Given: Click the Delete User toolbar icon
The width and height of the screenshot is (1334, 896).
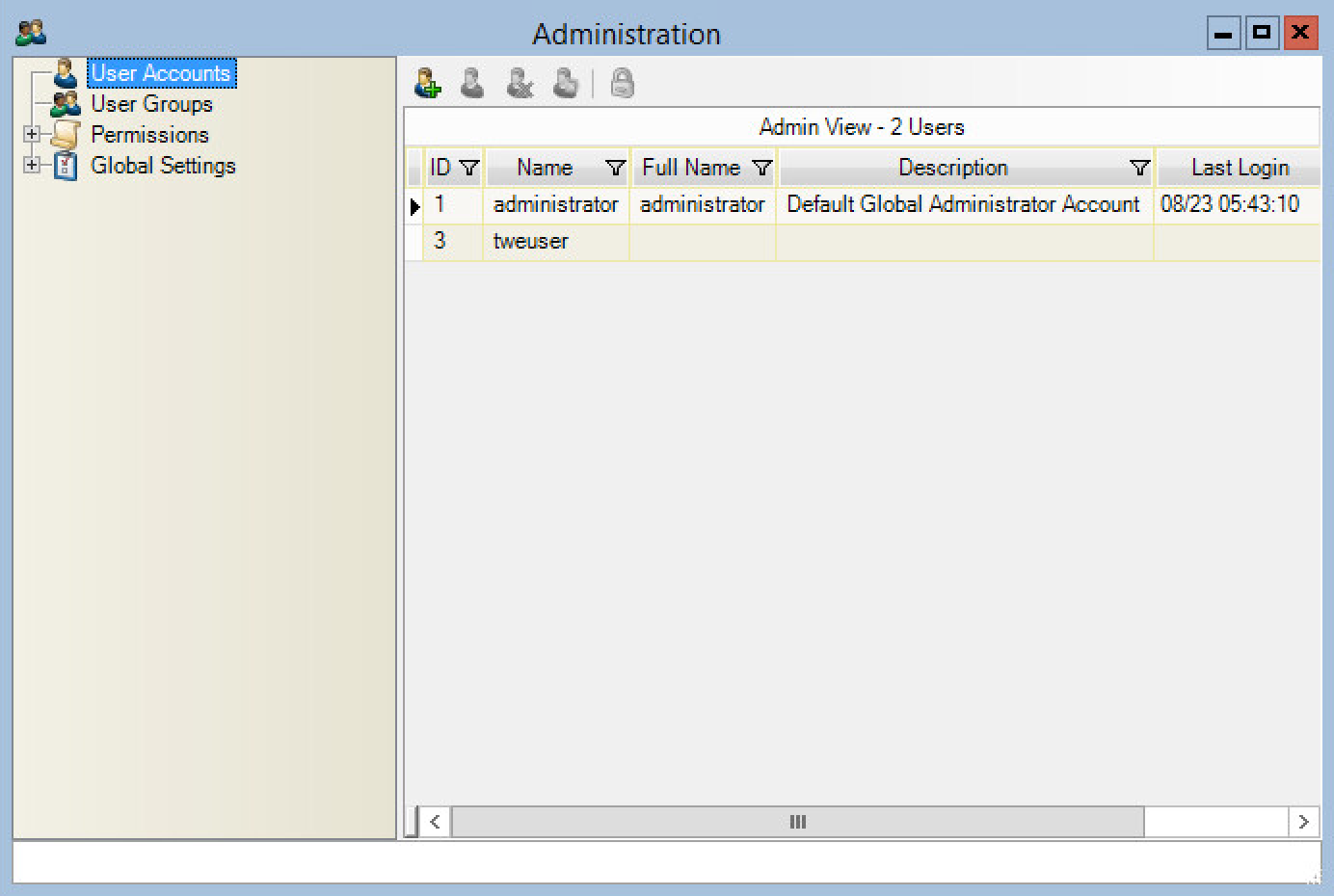Looking at the screenshot, I should click(520, 84).
